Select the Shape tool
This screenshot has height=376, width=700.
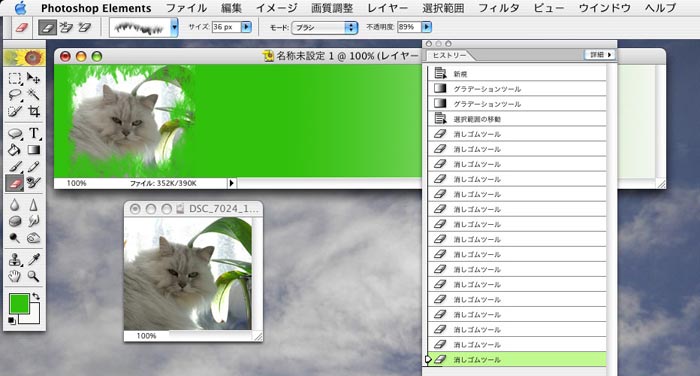[x=15, y=133]
